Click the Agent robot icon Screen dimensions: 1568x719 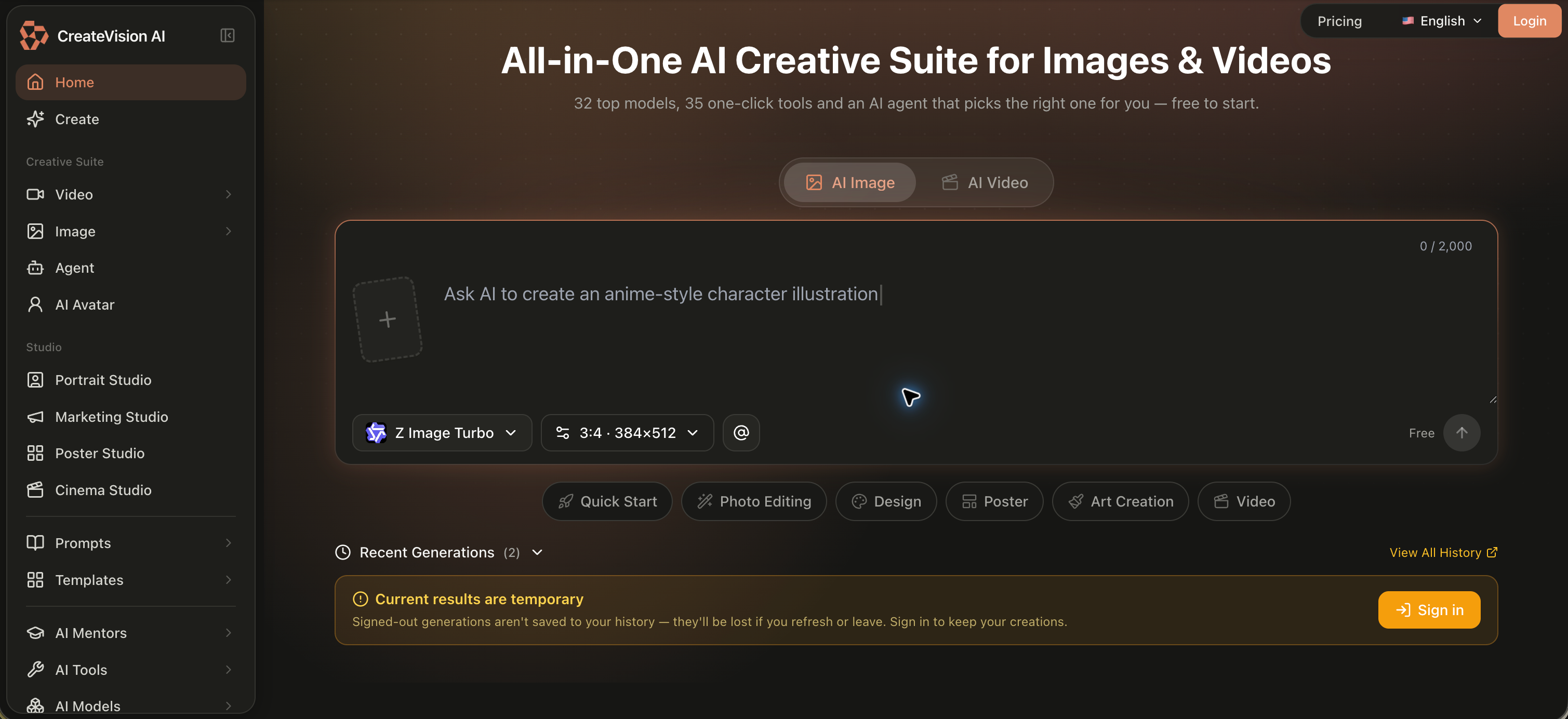tap(35, 268)
